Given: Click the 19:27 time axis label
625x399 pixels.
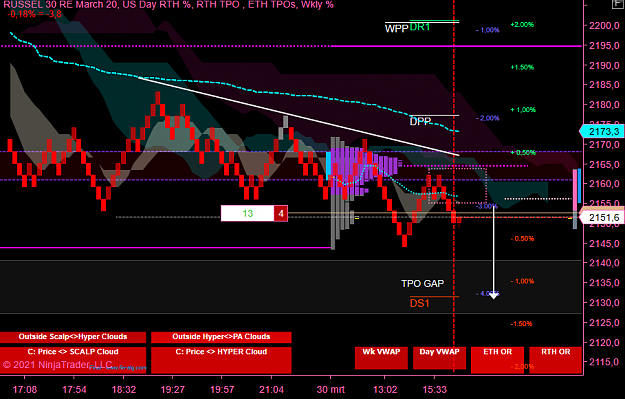Looking at the screenshot, I should [173, 389].
